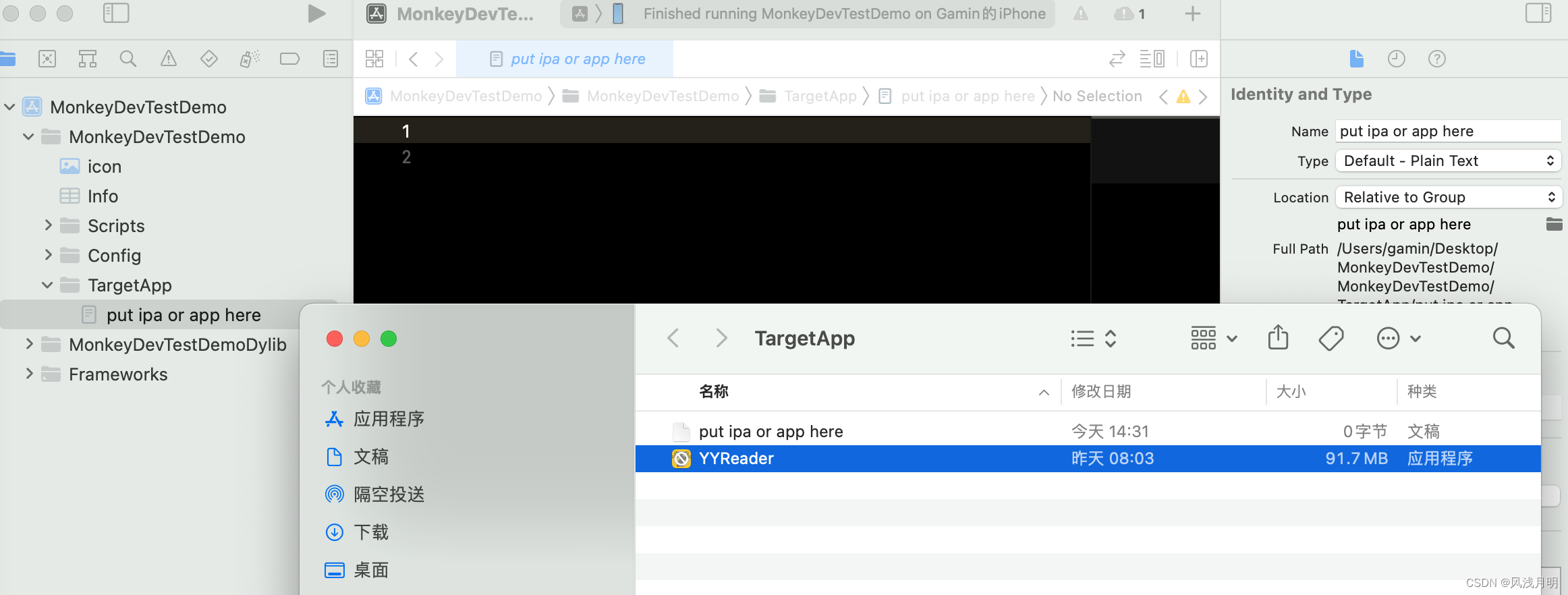
Task: Go forward in Finder window
Action: (x=721, y=338)
